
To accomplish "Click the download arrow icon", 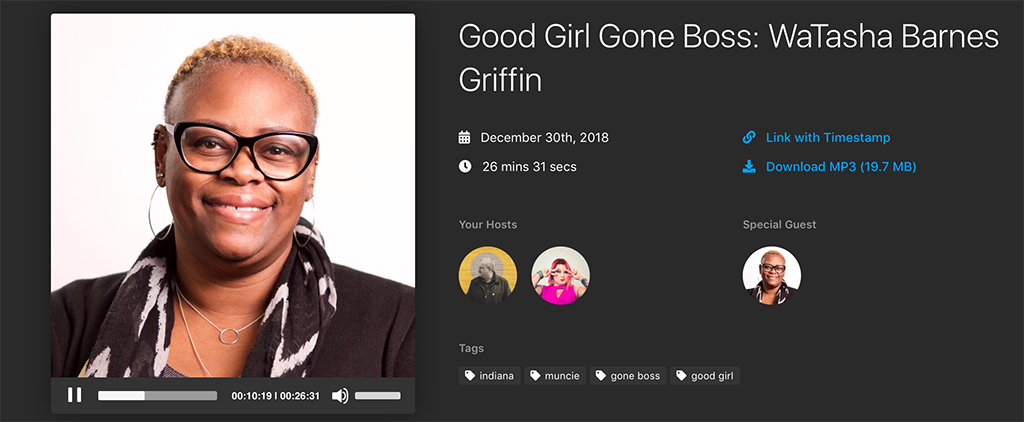I will coord(749,167).
